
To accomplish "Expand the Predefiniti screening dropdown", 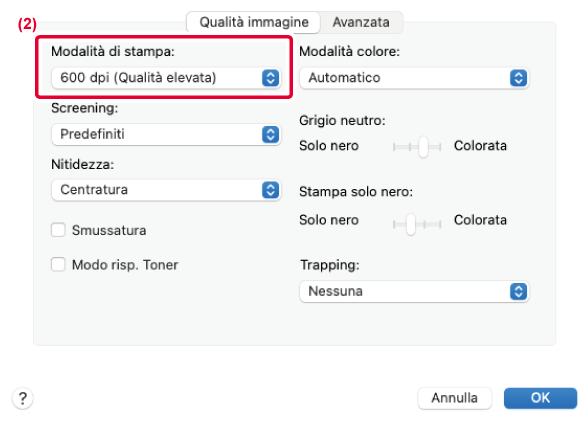I will pyautogui.click(x=166, y=134).
